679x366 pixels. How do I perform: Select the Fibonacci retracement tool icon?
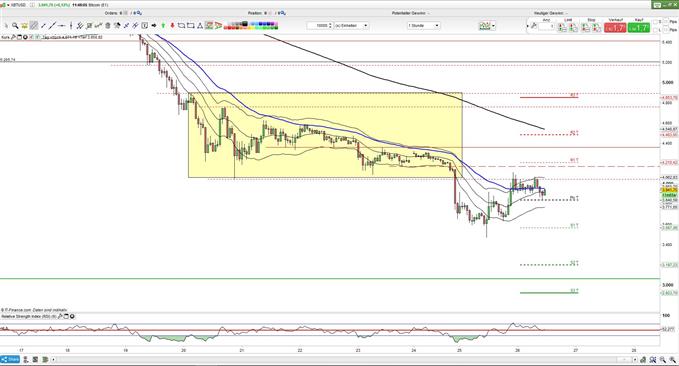tap(209, 26)
